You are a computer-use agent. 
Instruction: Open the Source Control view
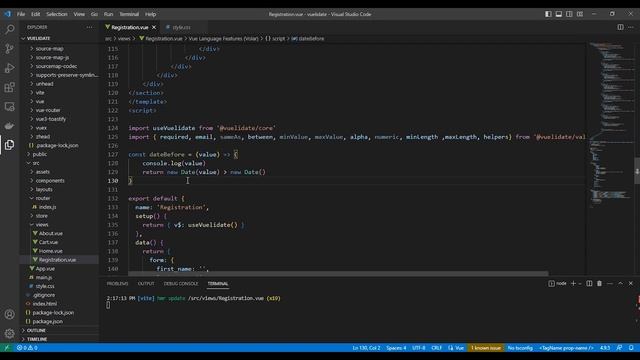coord(9,49)
